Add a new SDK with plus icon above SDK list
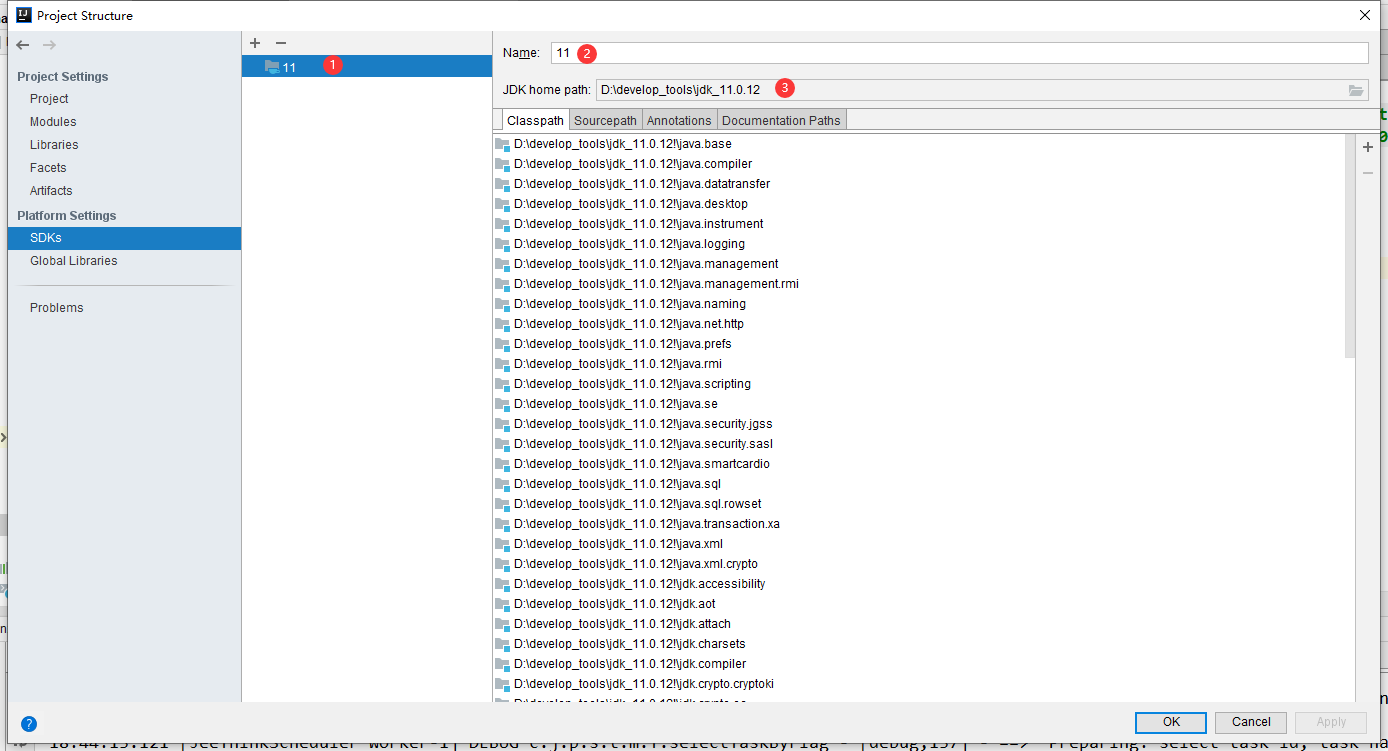The image size is (1388, 751). coord(255,43)
